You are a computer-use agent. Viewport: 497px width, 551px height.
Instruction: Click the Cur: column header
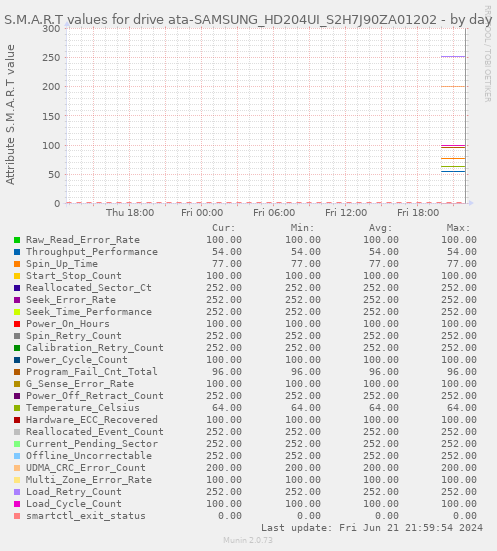pos(224,228)
